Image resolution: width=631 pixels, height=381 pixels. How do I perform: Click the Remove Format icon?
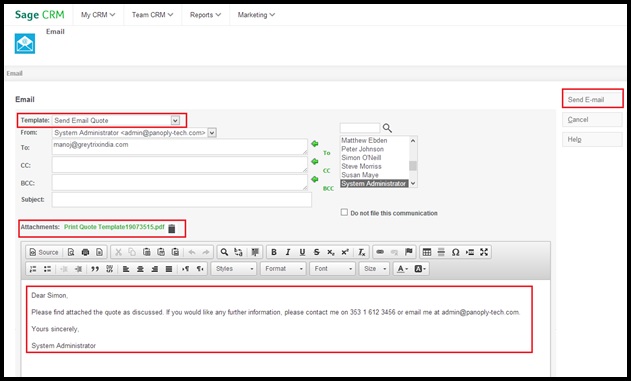coord(361,252)
